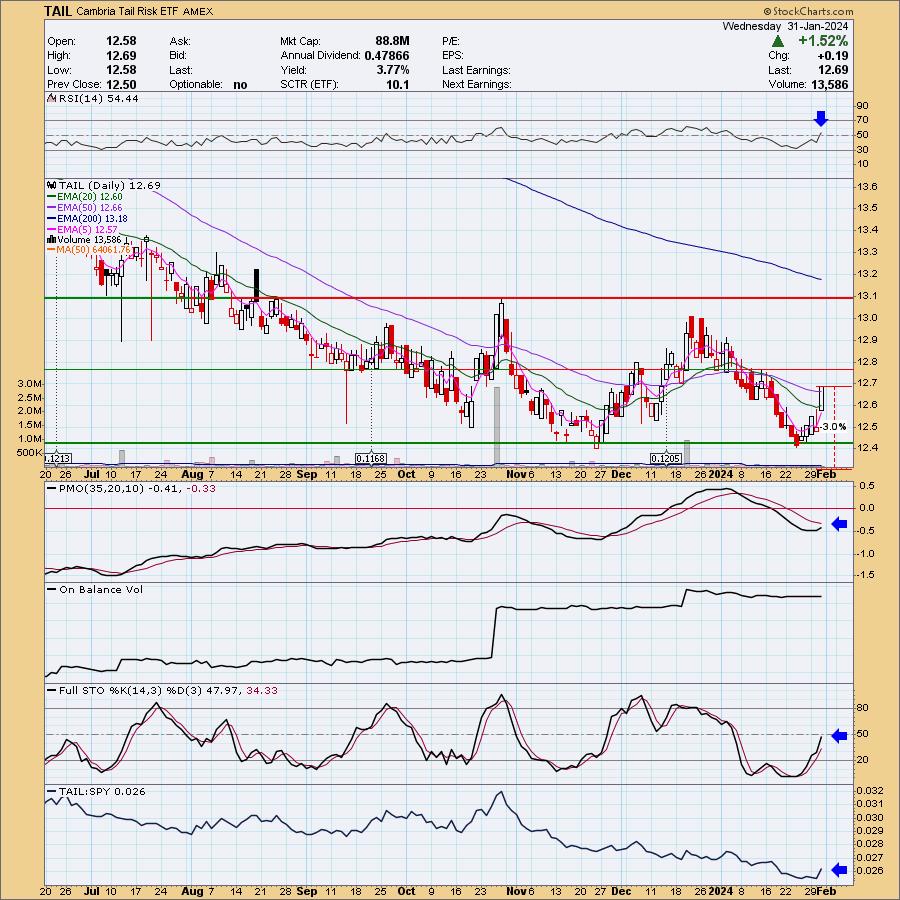Image resolution: width=900 pixels, height=900 pixels.
Task: Click the Cambria Tail Risk ETF name
Action: click(127, 11)
